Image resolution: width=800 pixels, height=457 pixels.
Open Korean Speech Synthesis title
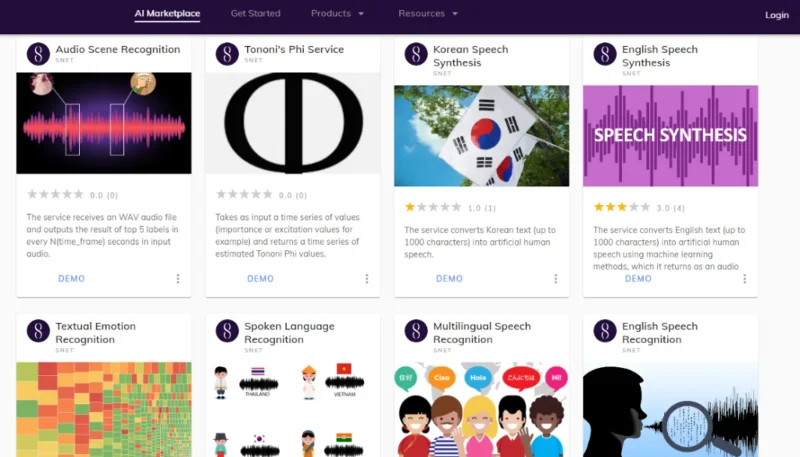tap(470, 56)
